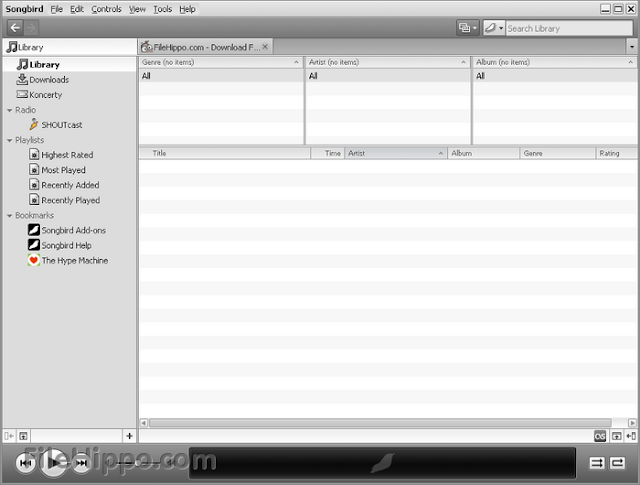This screenshot has width=640, height=485.
Task: Open the display mode switcher button
Action: point(468,28)
